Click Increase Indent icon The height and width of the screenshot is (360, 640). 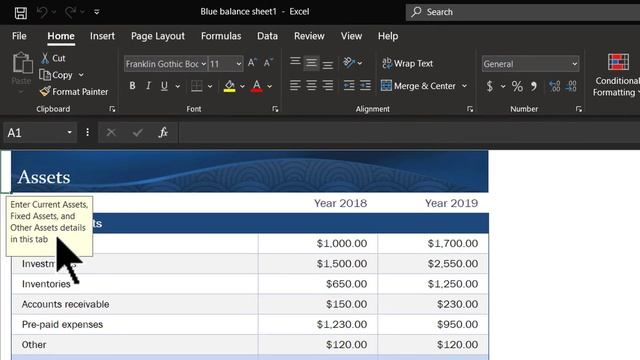click(x=365, y=85)
